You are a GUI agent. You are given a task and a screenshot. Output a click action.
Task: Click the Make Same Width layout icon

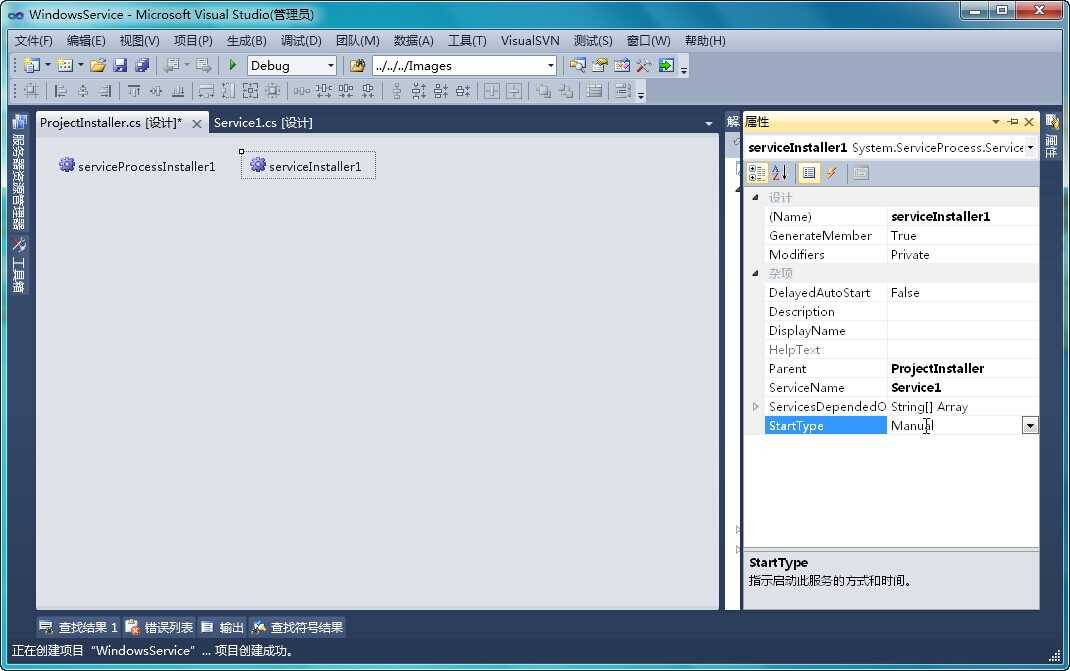tap(206, 91)
